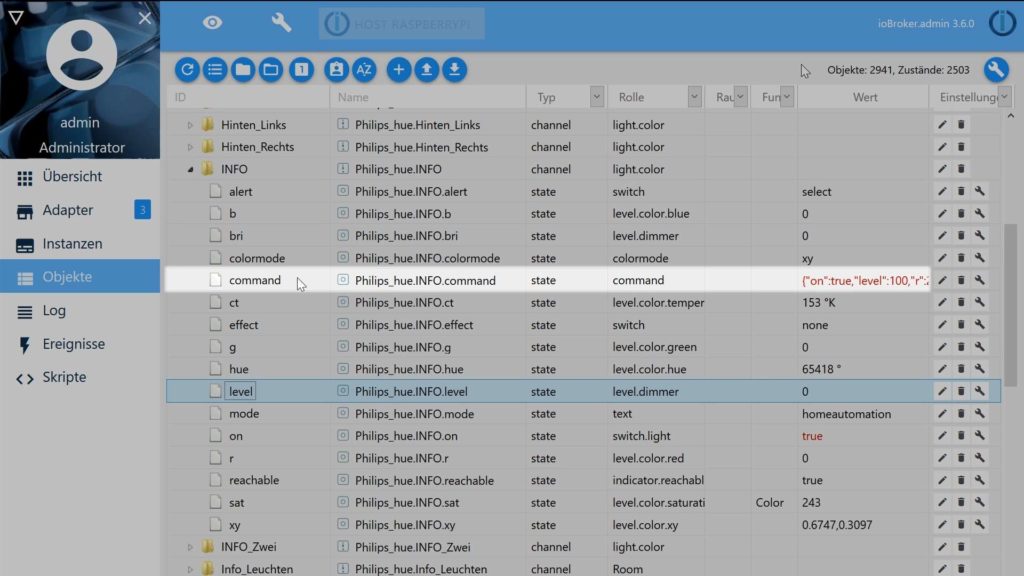Toggle states view clipboard icon
Image resolution: width=1024 pixels, height=576 pixels.
(x=336, y=70)
